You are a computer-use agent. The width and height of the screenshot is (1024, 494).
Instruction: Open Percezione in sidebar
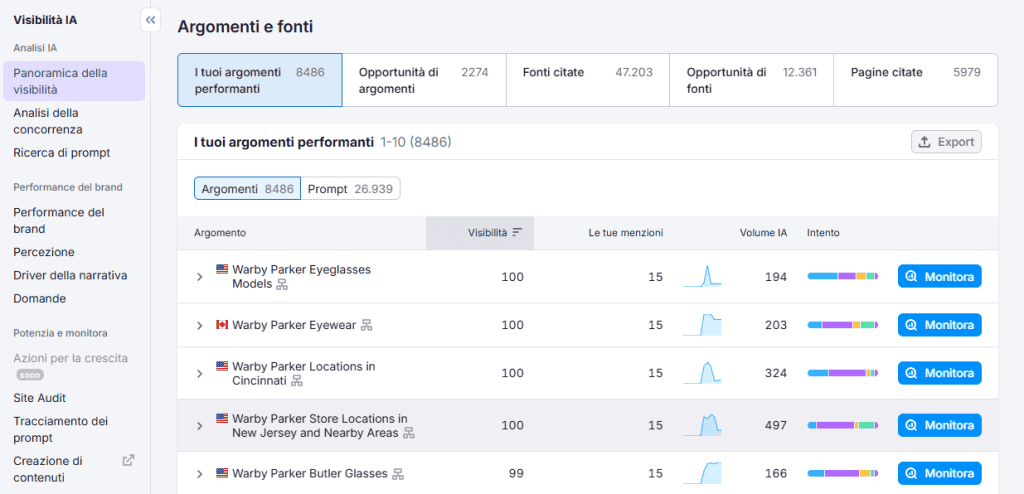pos(44,252)
